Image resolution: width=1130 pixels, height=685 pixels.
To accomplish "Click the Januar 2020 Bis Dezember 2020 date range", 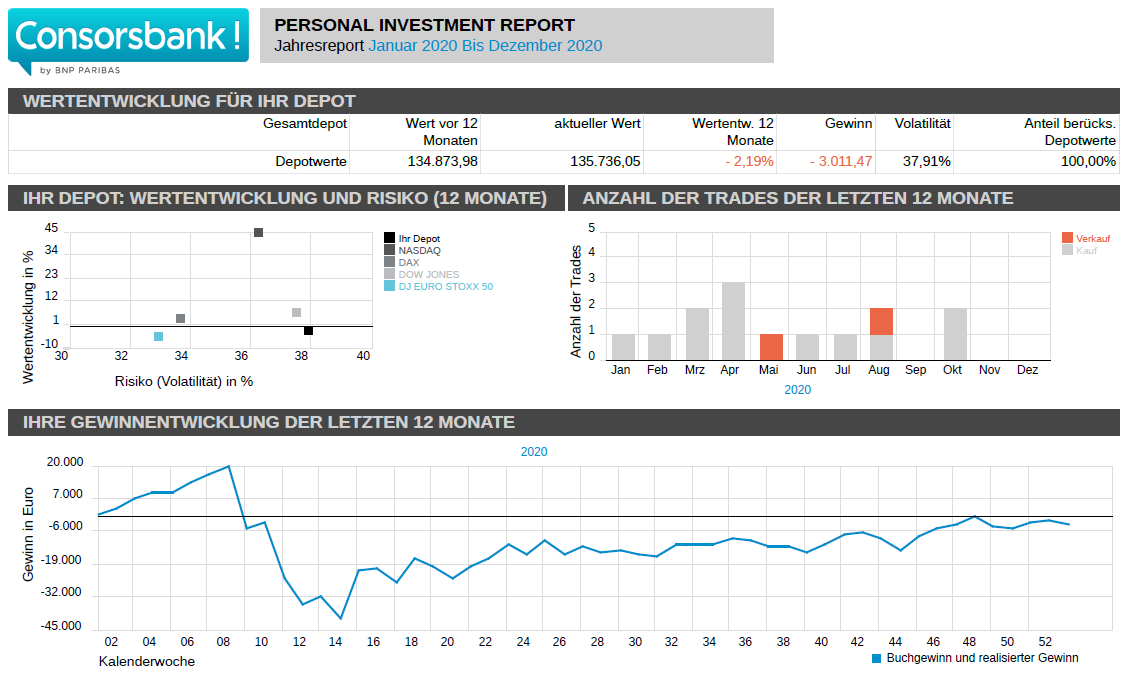I will pyautogui.click(x=485, y=46).
